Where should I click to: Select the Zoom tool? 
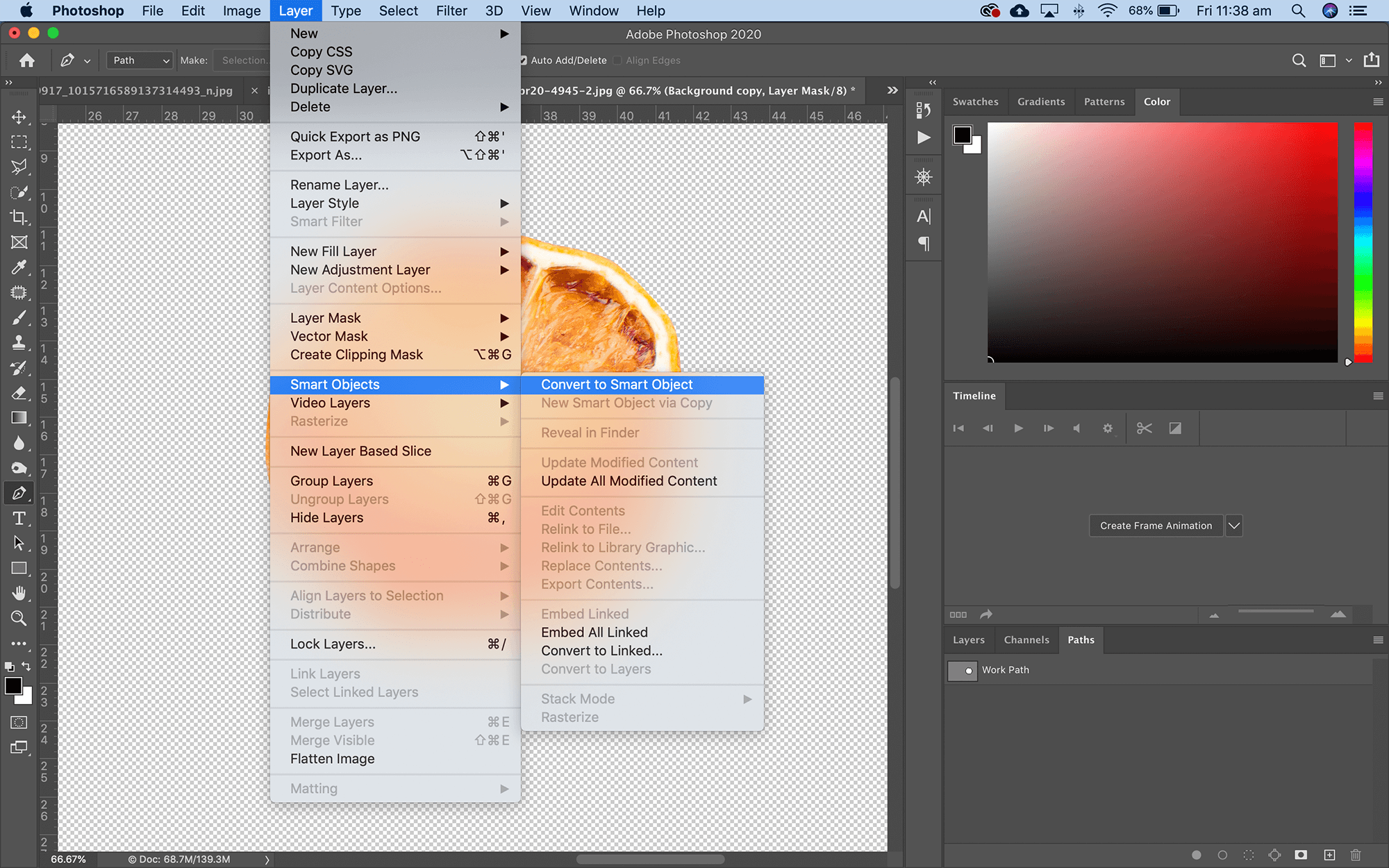click(x=19, y=618)
